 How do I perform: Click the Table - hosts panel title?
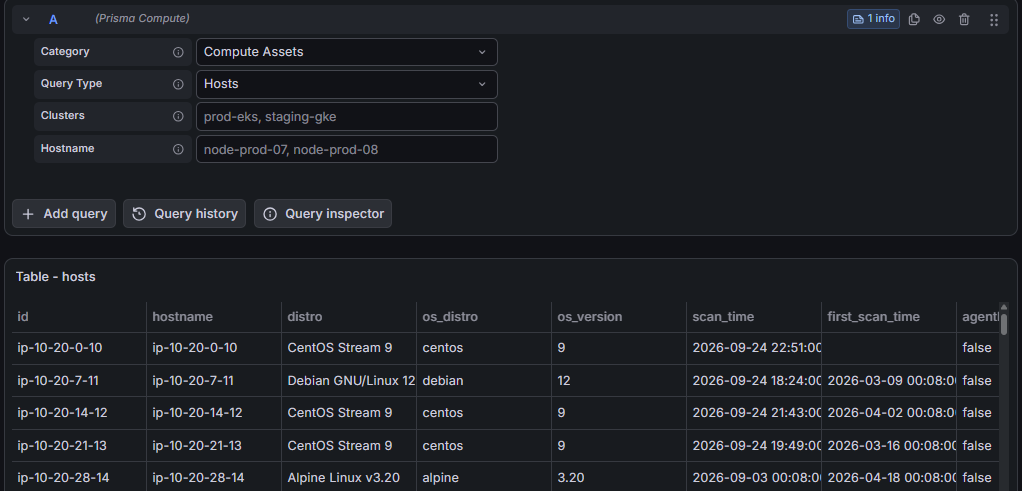[55, 276]
